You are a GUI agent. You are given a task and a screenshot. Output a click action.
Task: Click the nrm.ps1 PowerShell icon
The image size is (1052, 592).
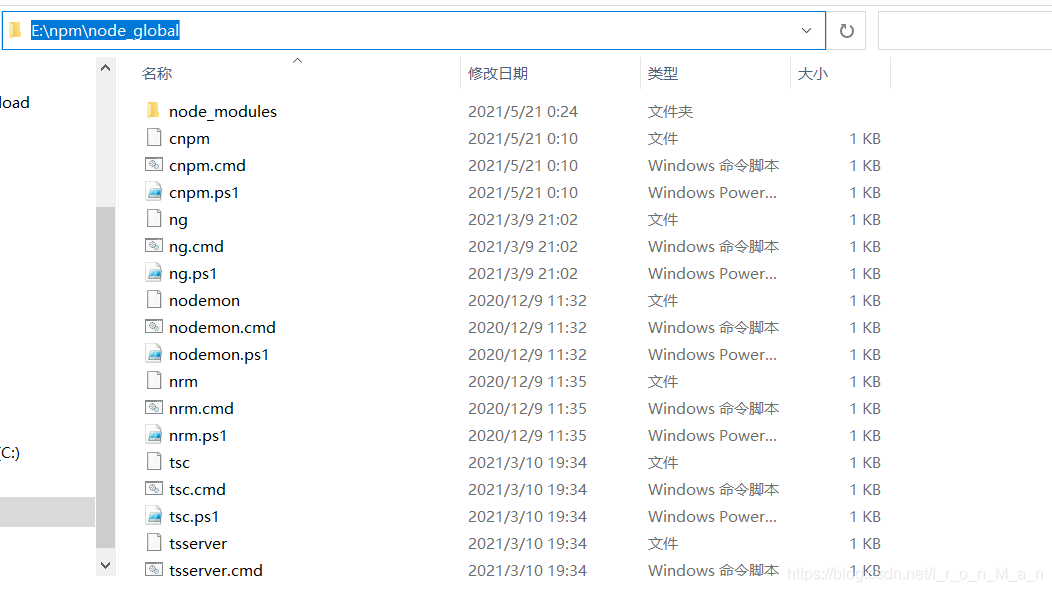coord(154,435)
